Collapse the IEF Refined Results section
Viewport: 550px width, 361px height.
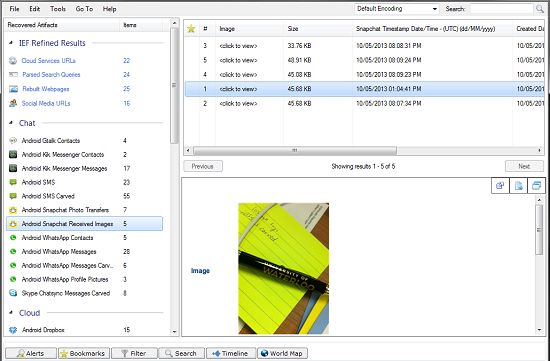tap(11, 43)
